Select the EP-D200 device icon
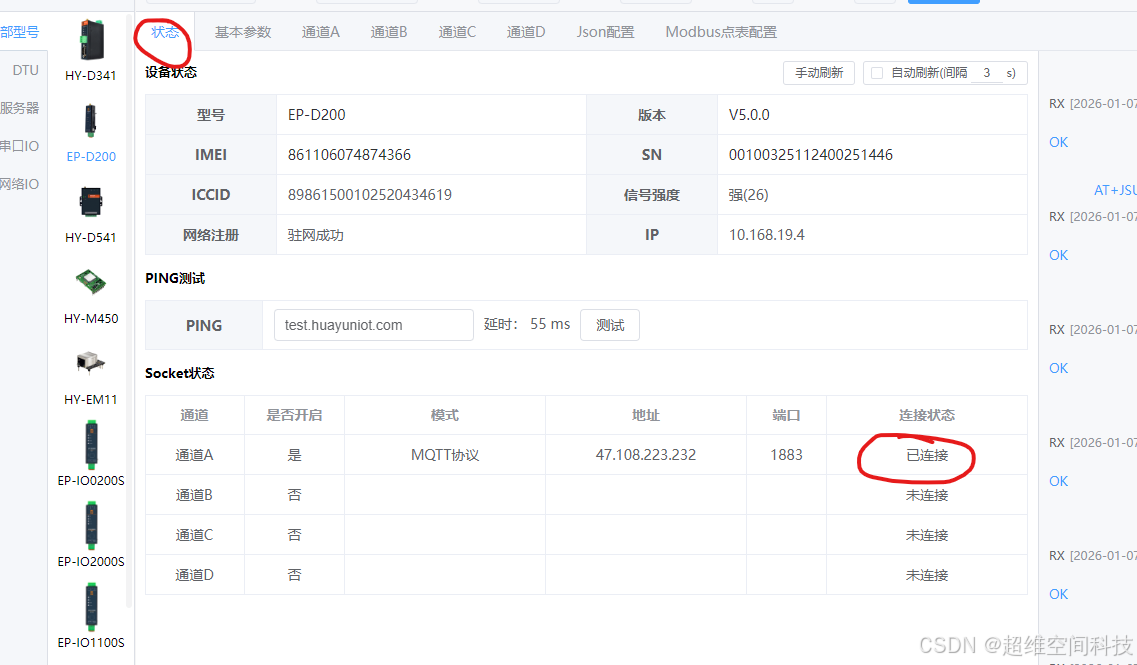The image size is (1137, 665). coord(91,120)
